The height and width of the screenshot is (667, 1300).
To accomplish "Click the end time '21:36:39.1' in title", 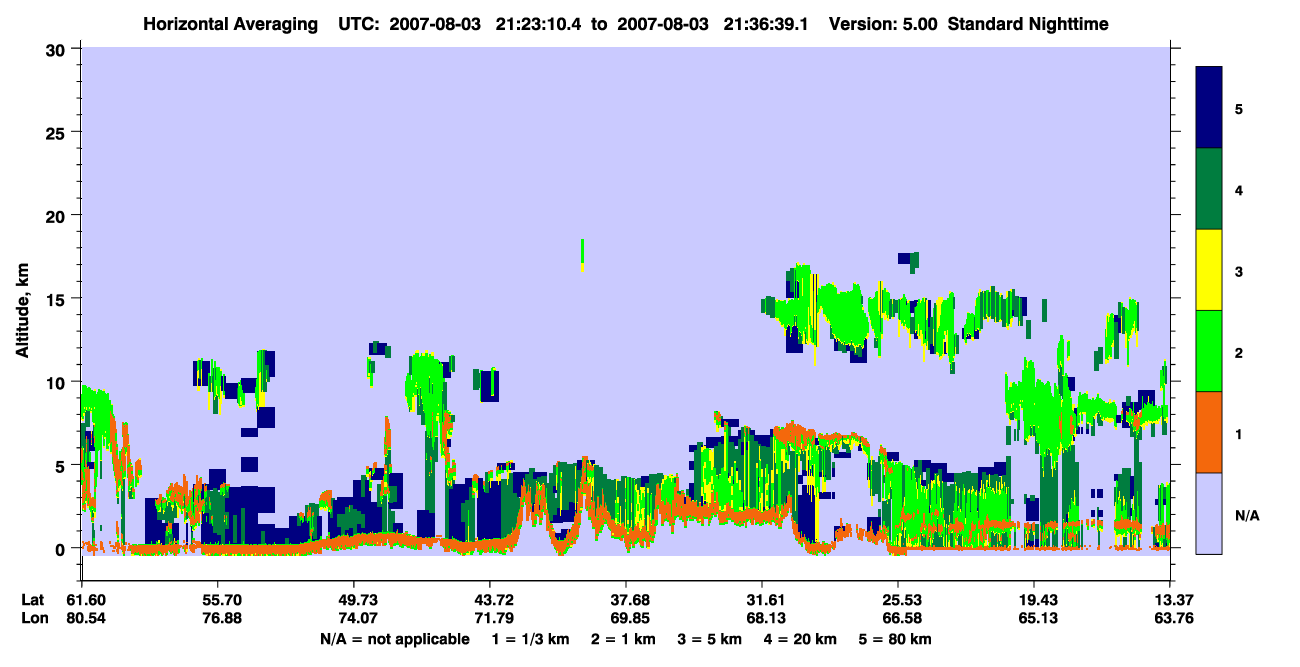I will (x=768, y=24).
